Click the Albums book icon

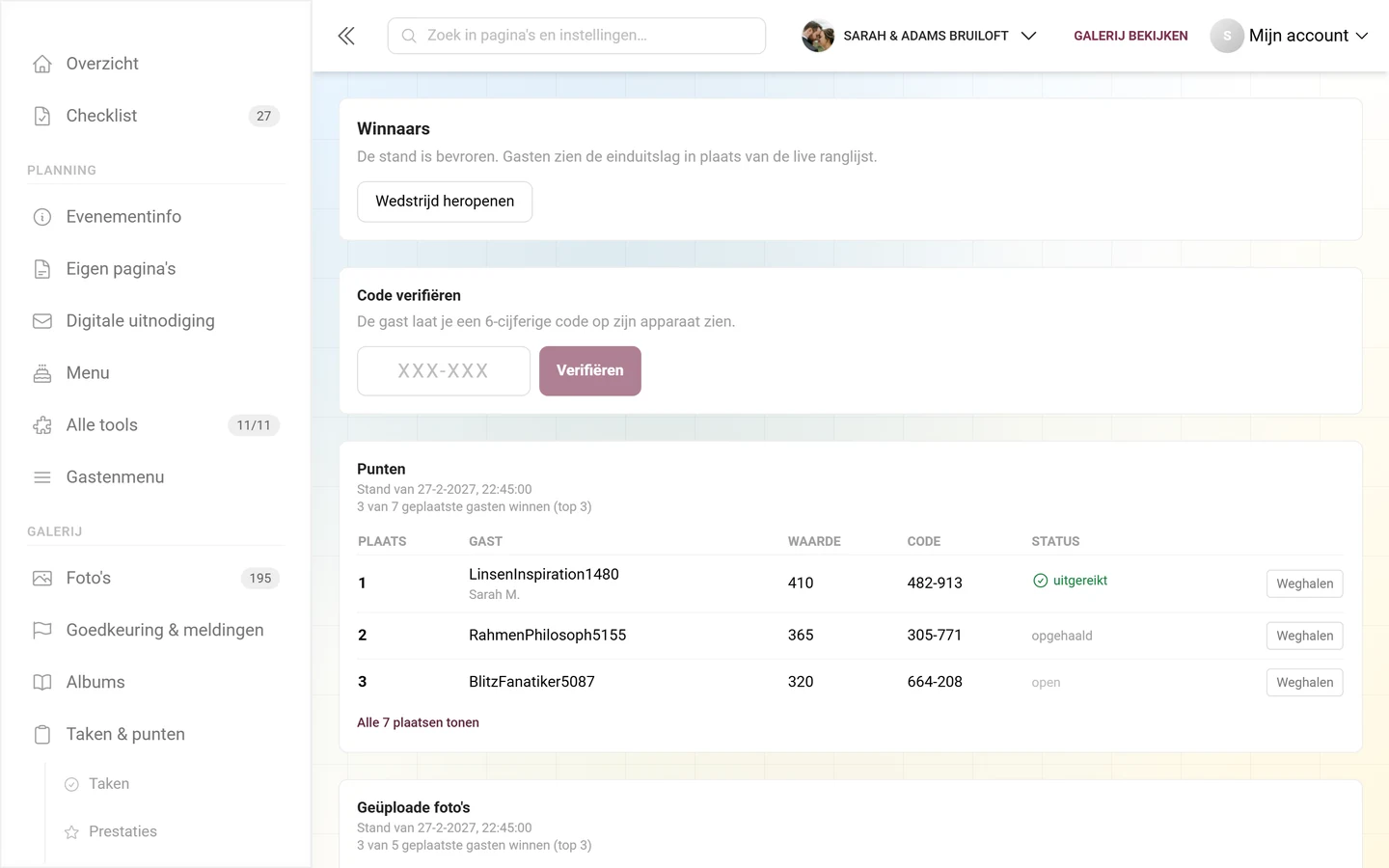(42, 683)
